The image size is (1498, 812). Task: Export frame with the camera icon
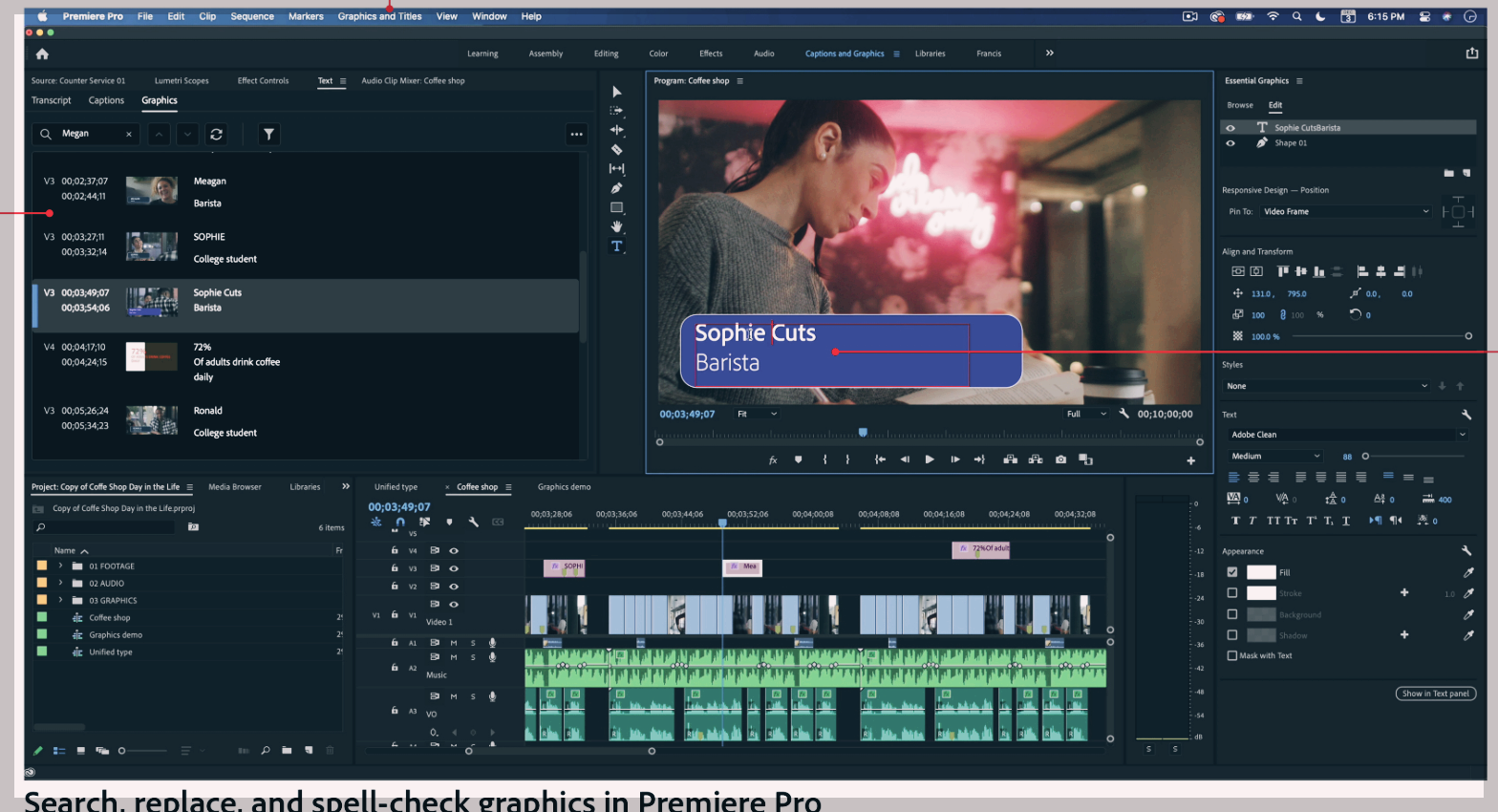coord(1060,459)
